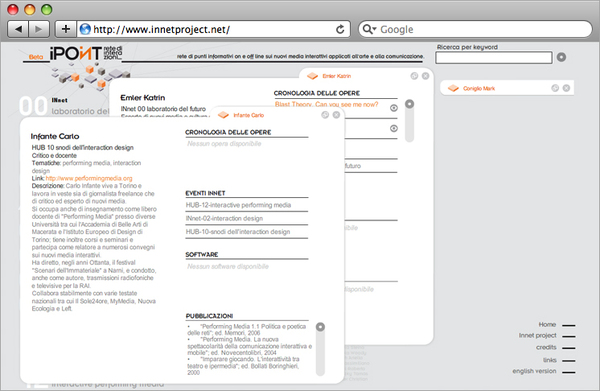Close the Emler Katrin card
Image resolution: width=600 pixels, height=391 pixels.
[425, 76]
